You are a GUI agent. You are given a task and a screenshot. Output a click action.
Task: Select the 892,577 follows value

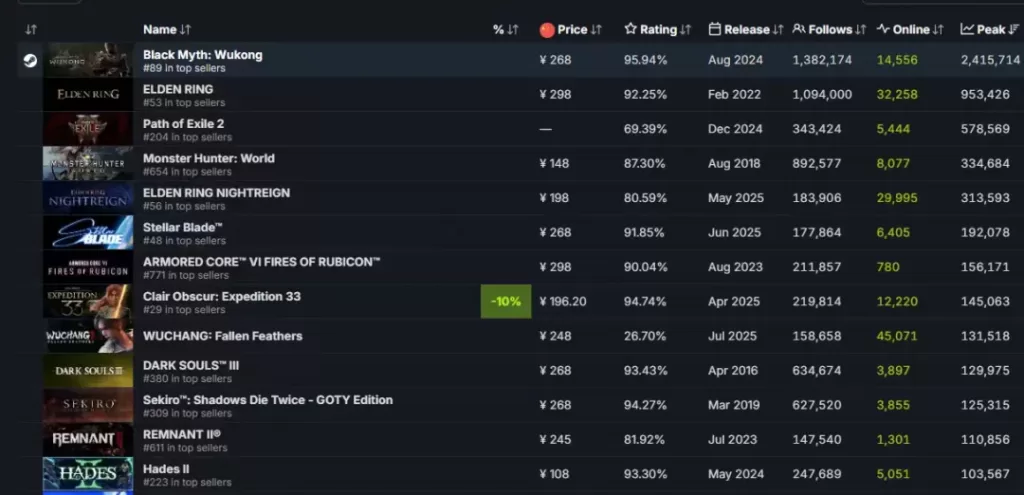coord(817,163)
